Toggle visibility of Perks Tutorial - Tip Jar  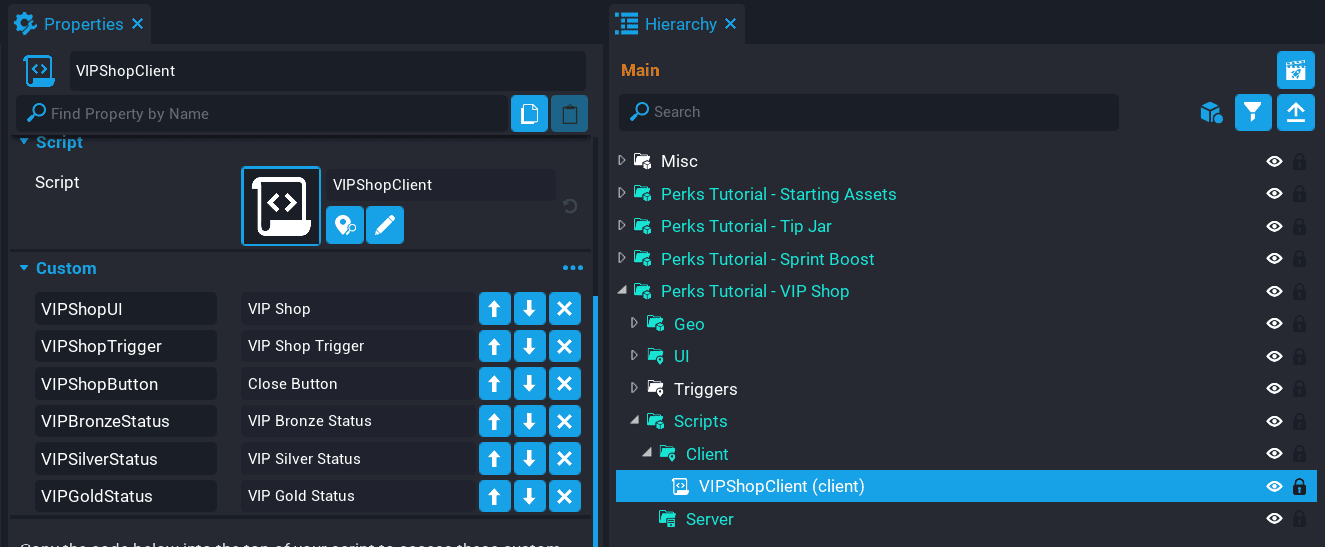click(1274, 226)
